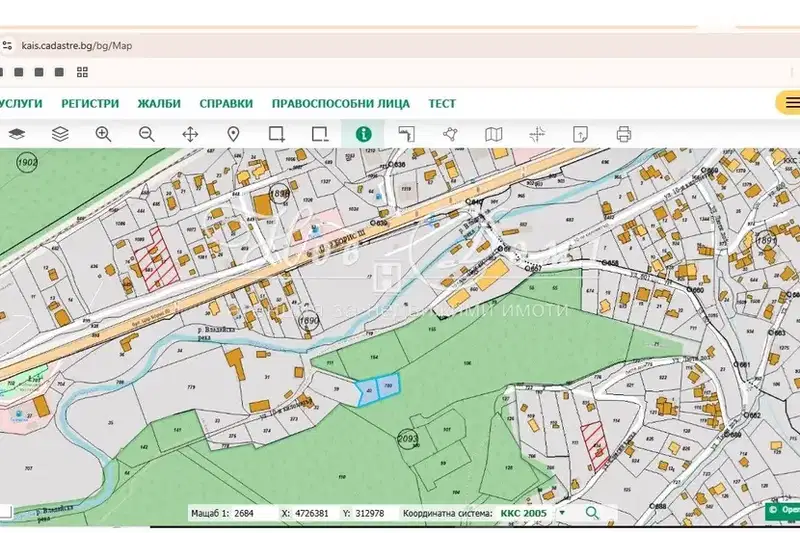Click the X coordinate field 4726381

pos(311,513)
